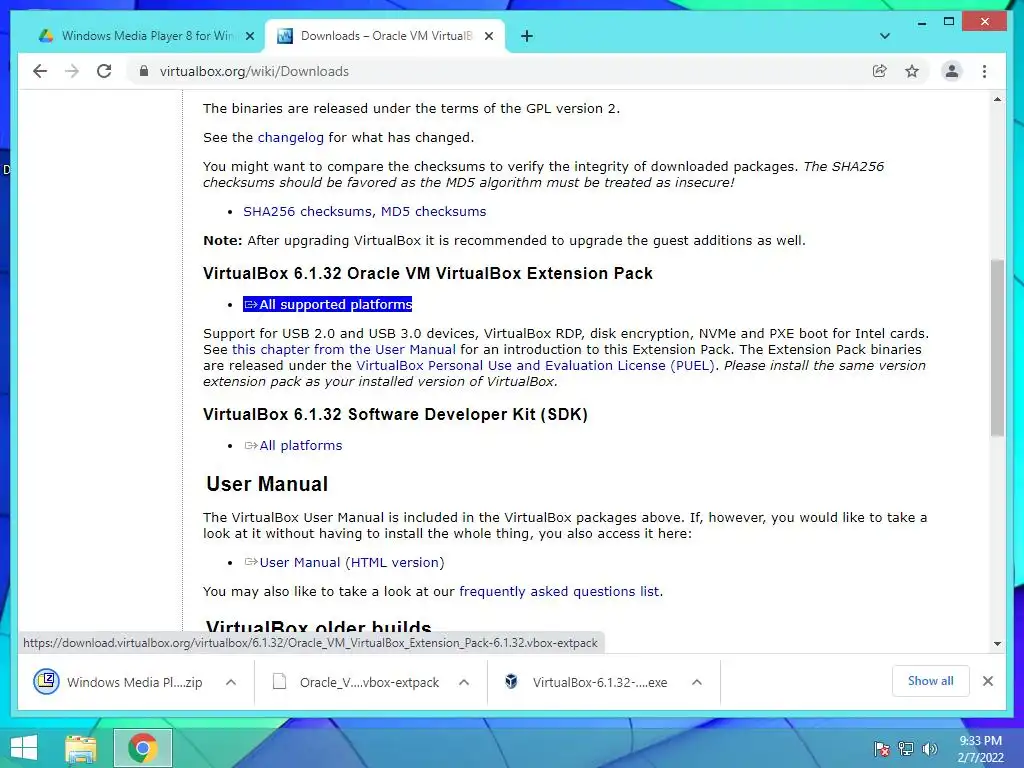Screen dimensions: 1024x768
Task: Open the Windows Start menu
Action: pyautogui.click(x=24, y=748)
